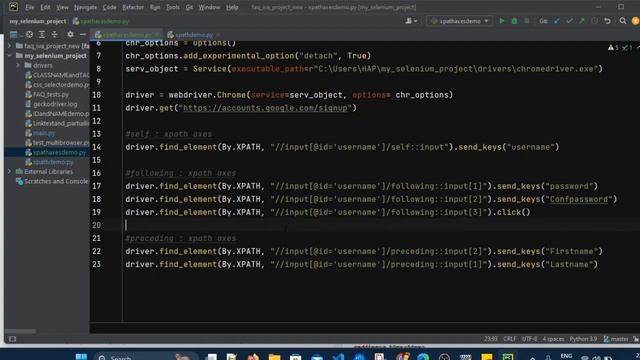The height and width of the screenshot is (360, 640).
Task: Open the Help menu
Action: [232, 7]
